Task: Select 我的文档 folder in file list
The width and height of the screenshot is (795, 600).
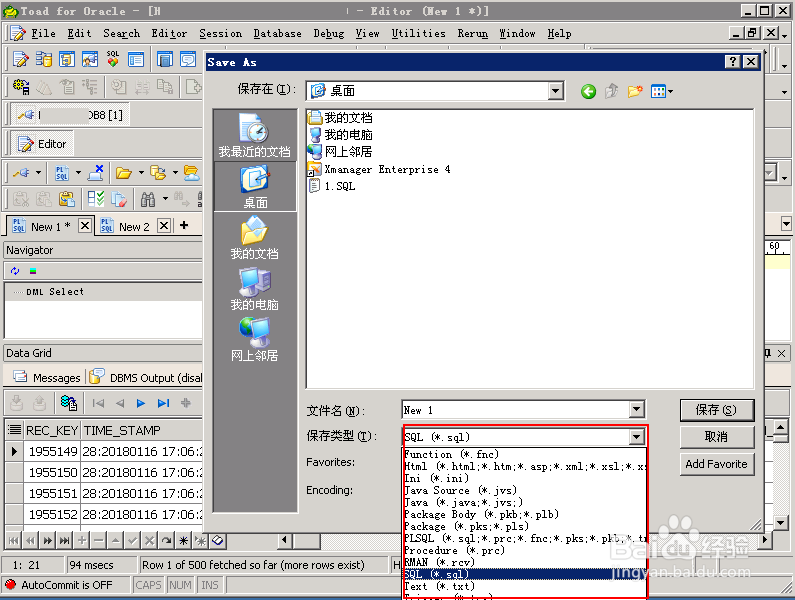Action: pos(340,118)
